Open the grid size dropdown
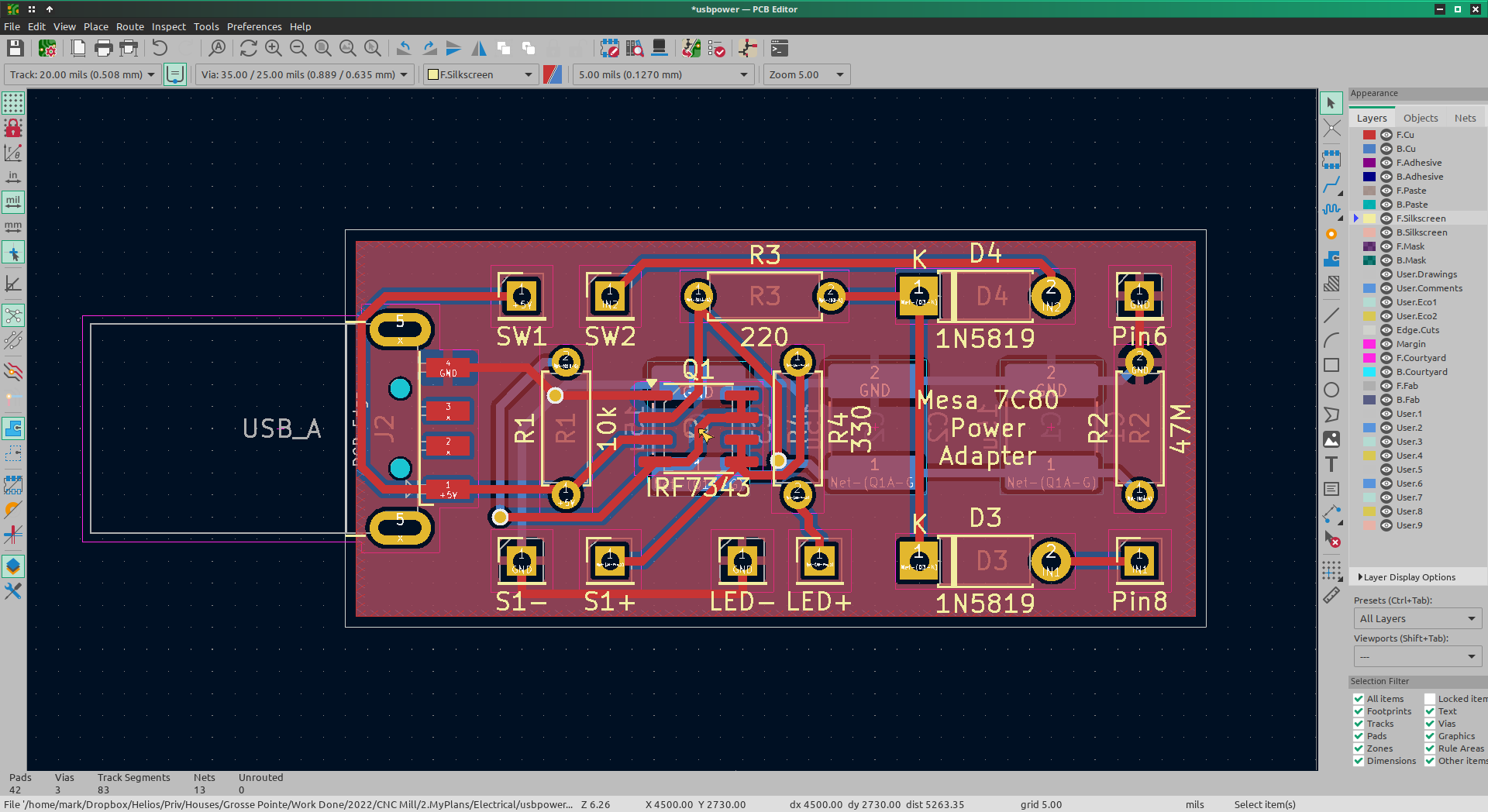 (663, 74)
